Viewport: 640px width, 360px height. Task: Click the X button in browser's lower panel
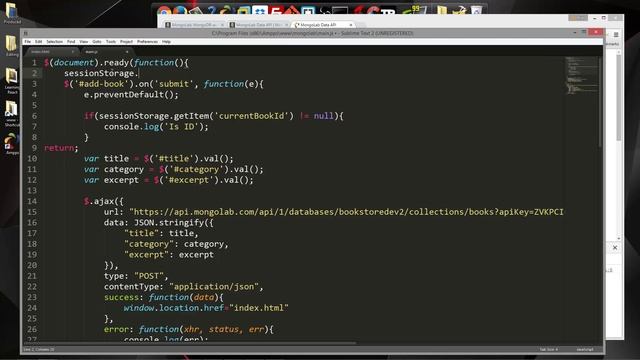point(615,247)
